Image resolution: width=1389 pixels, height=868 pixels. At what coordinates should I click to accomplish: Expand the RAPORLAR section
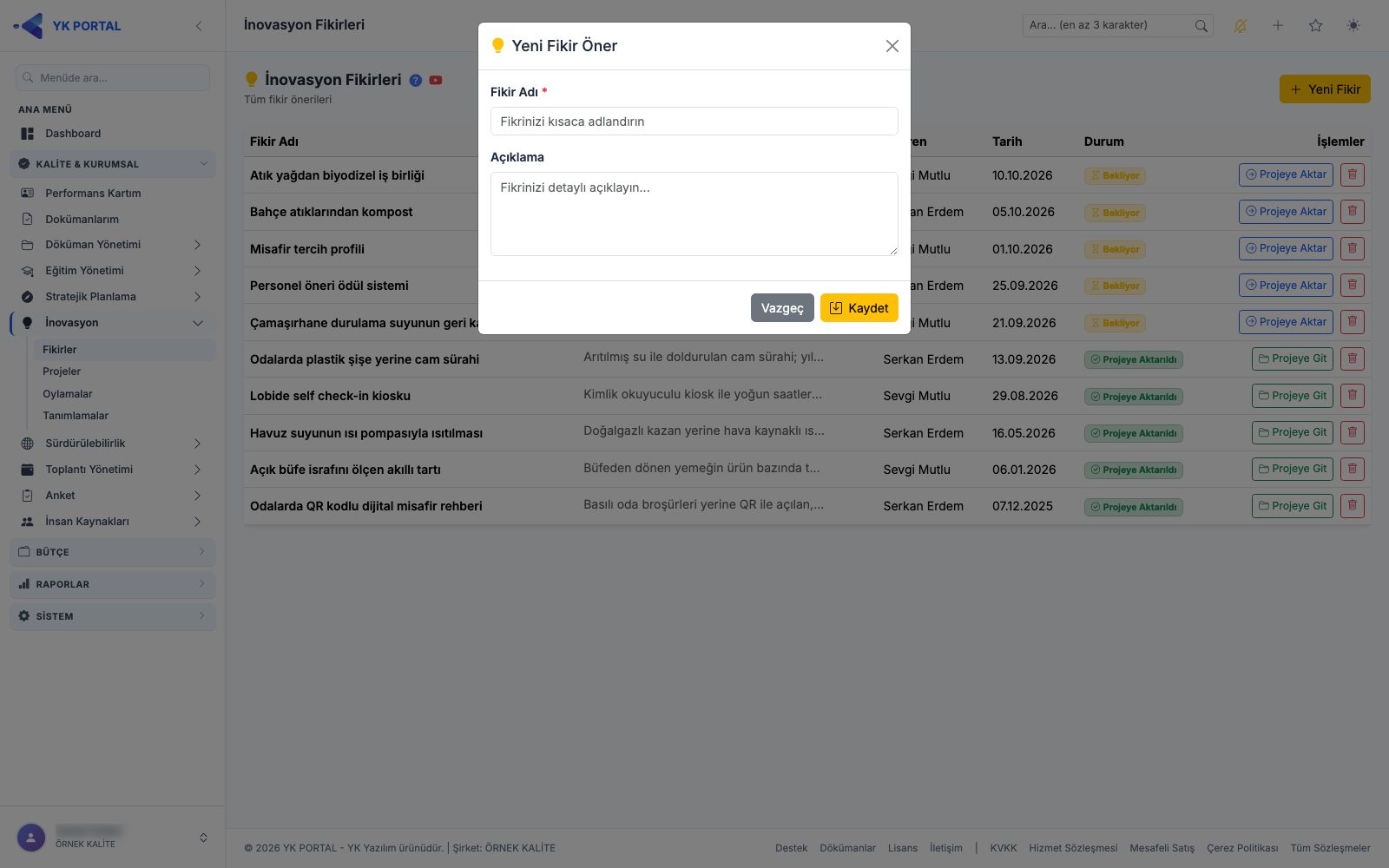point(113,584)
